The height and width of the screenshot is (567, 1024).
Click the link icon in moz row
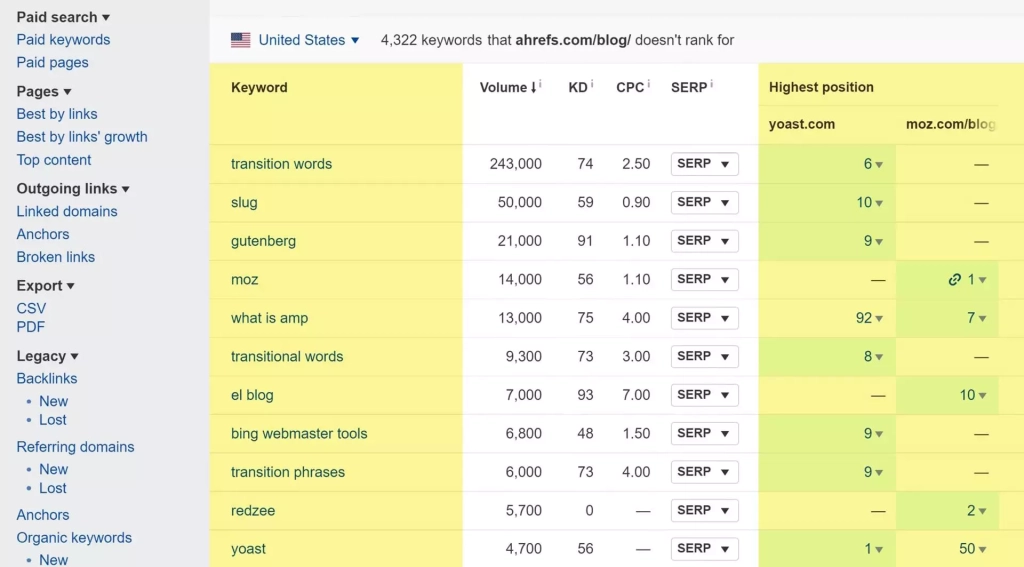point(954,280)
